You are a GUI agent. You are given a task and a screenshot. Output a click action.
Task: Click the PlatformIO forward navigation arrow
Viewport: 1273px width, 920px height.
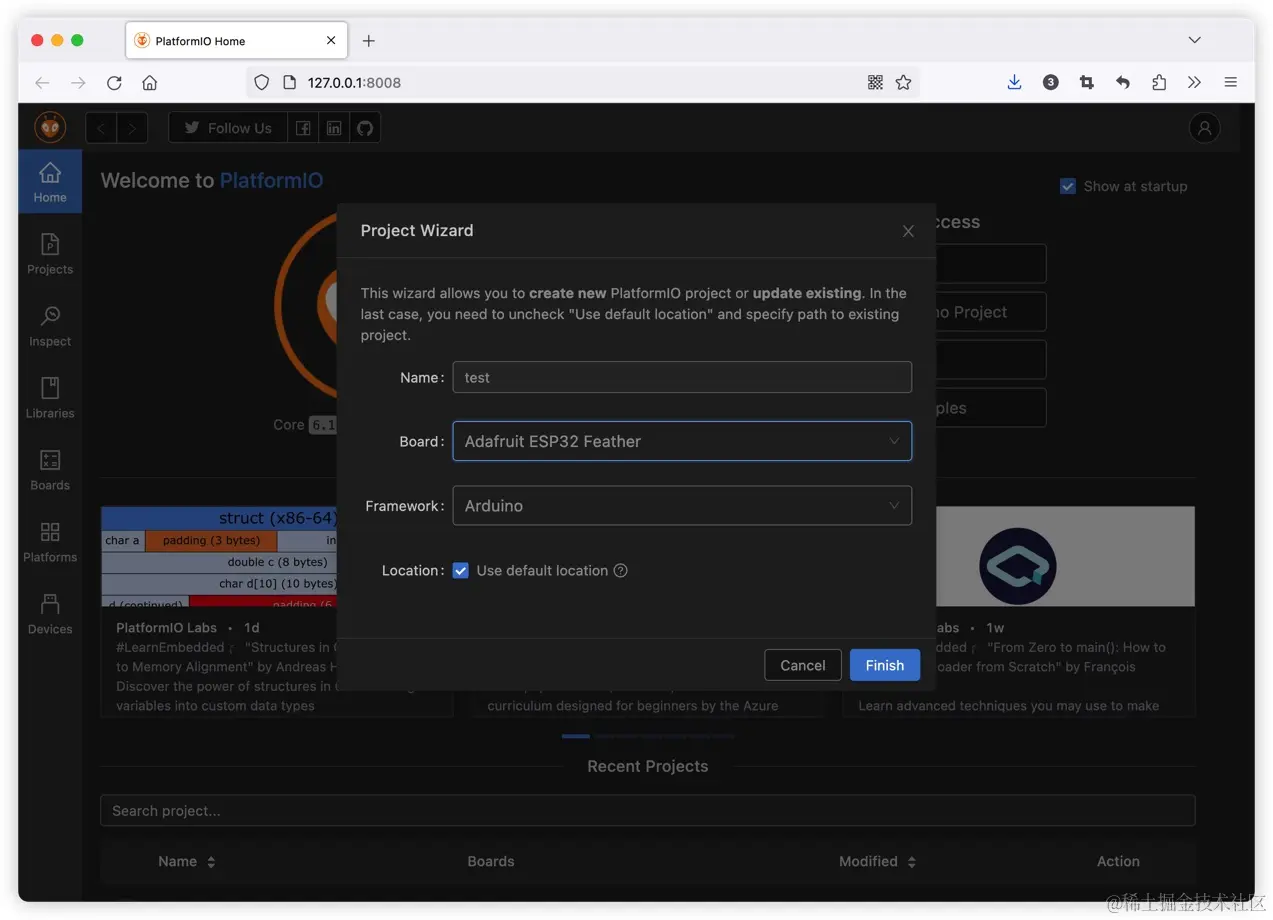tap(132, 128)
